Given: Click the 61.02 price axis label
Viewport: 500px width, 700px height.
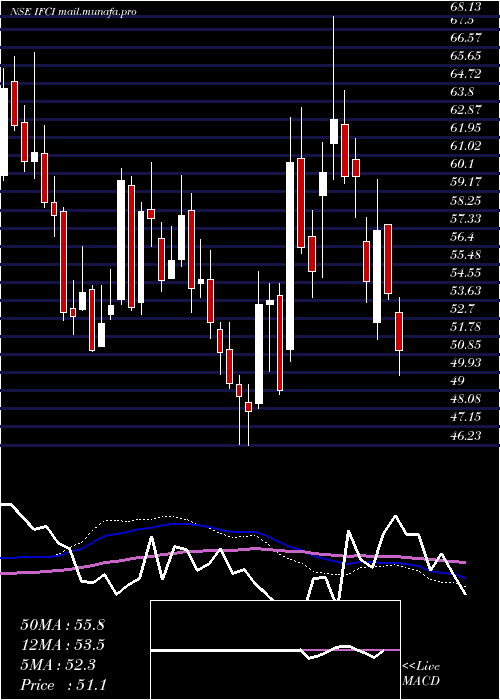Looking at the screenshot, I should 466,146.
